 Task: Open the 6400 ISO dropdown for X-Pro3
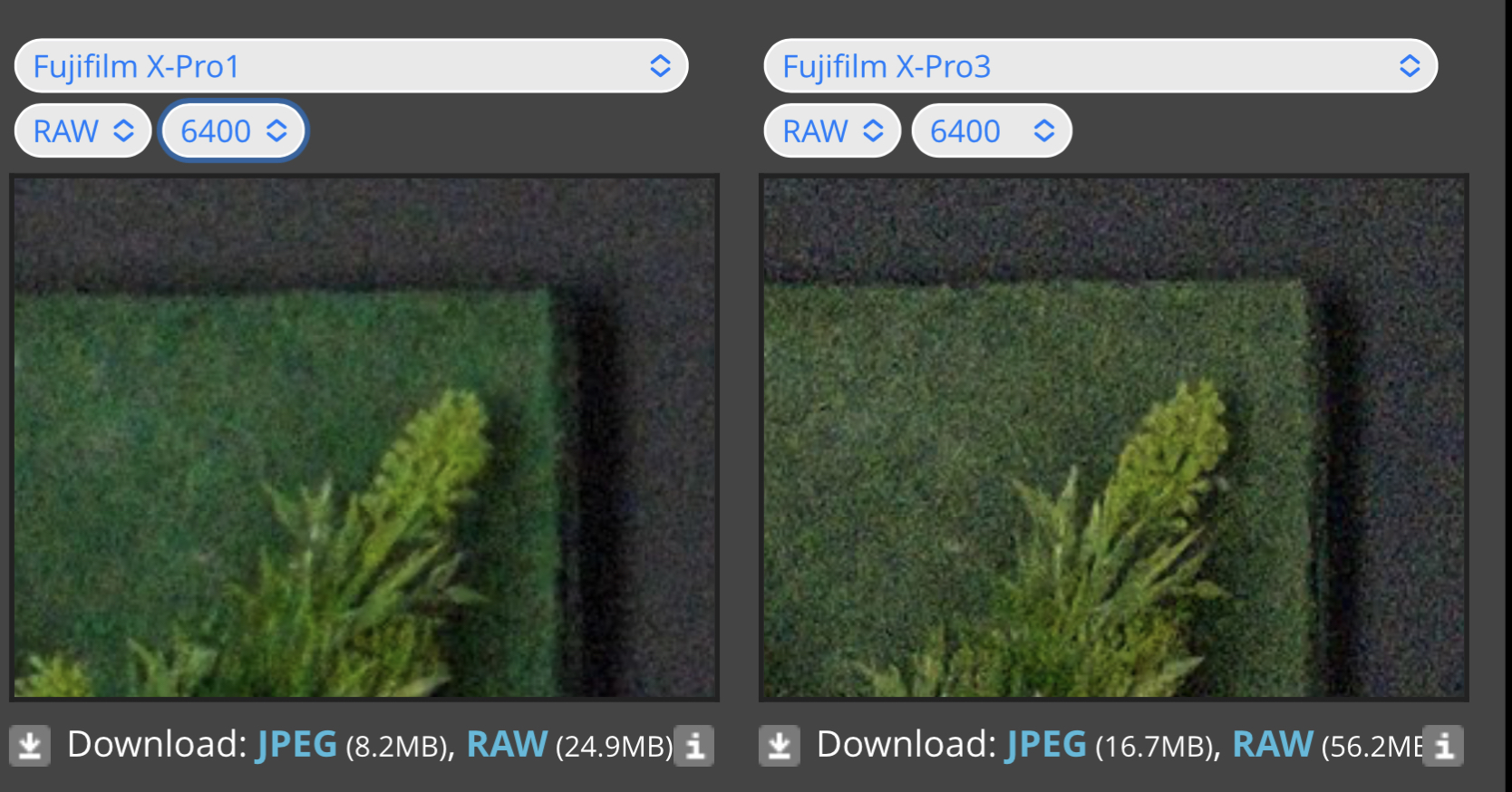pyautogui.click(x=992, y=131)
